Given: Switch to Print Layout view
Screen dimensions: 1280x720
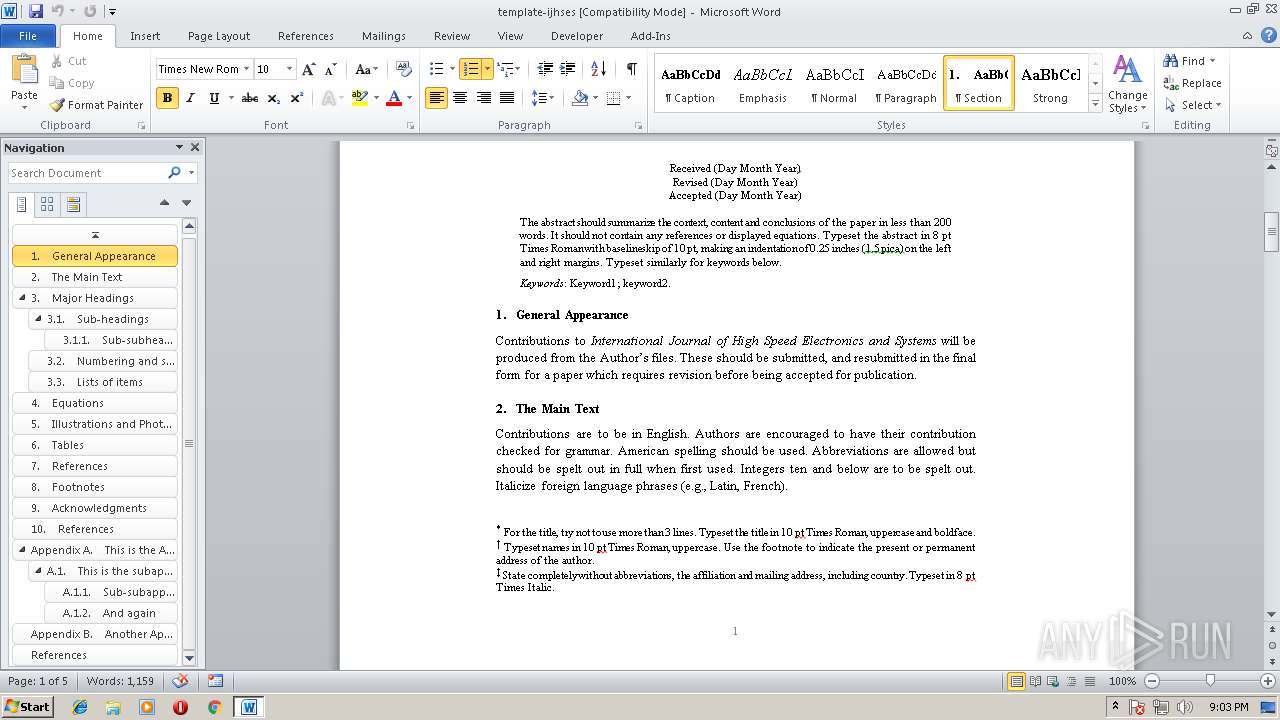Looking at the screenshot, I should (x=1016, y=681).
